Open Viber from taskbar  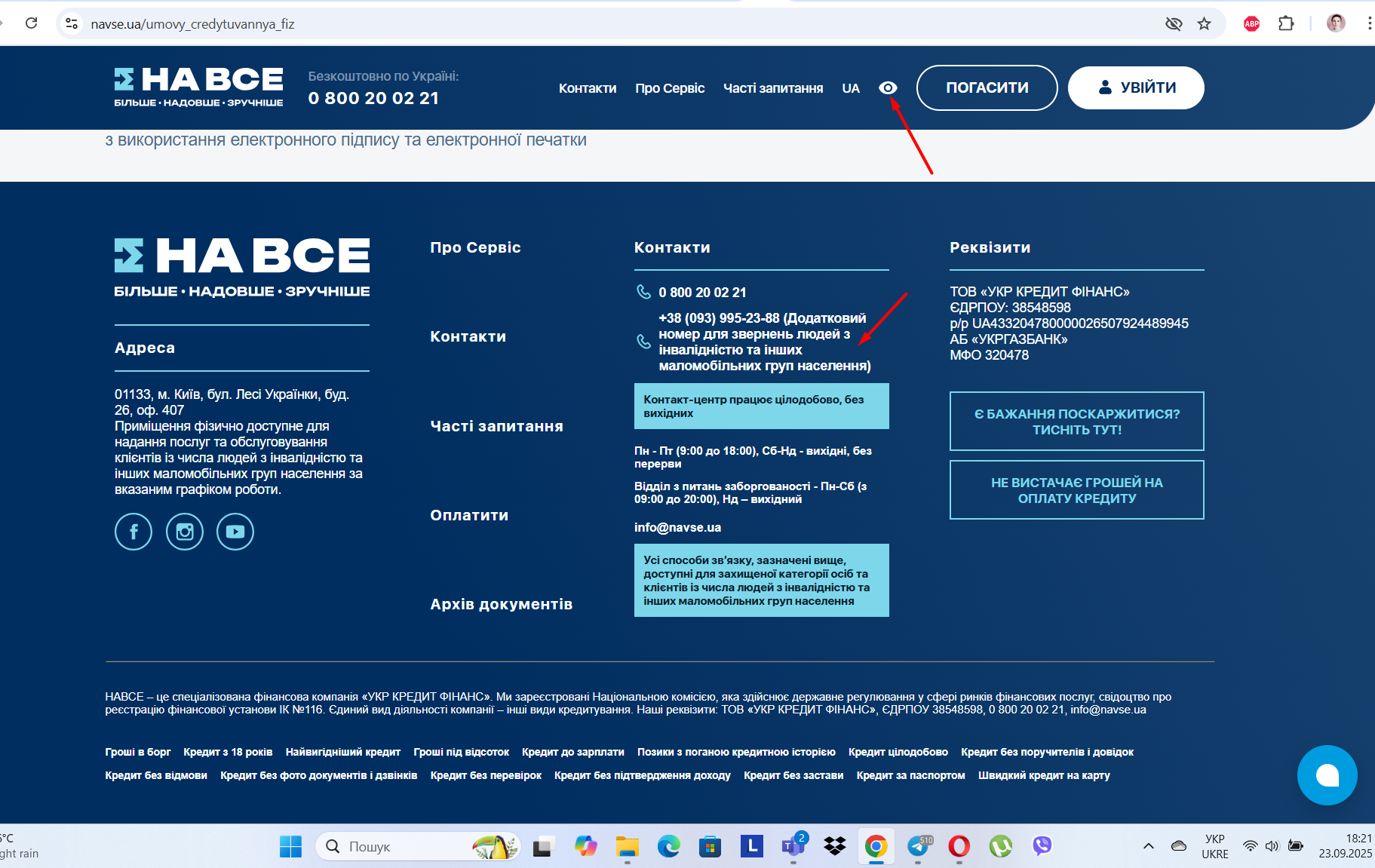pyautogui.click(x=1042, y=846)
